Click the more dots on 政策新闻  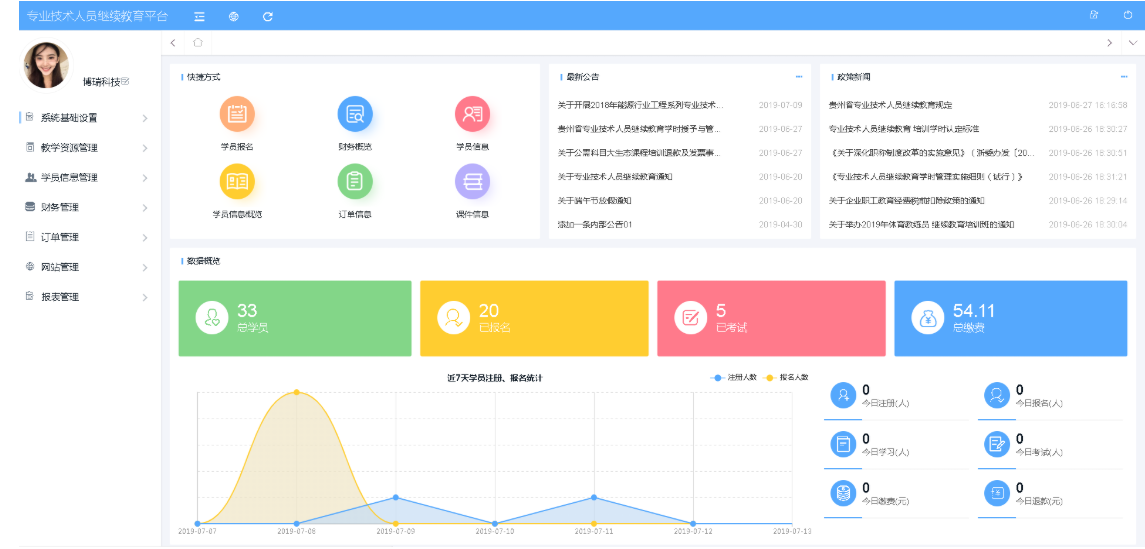(x=1124, y=76)
